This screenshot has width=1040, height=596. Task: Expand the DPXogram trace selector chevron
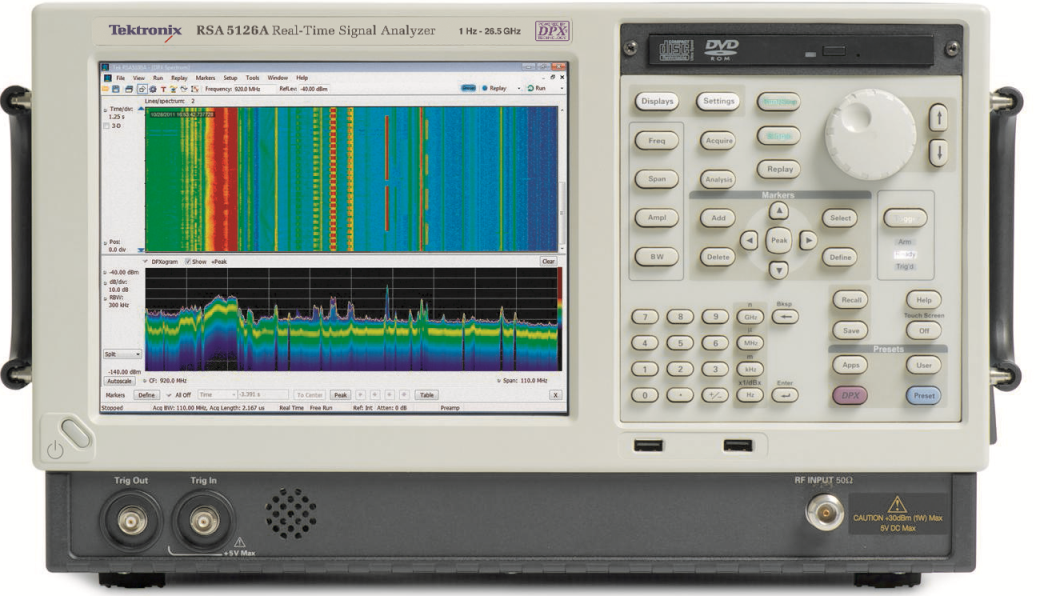(145, 262)
